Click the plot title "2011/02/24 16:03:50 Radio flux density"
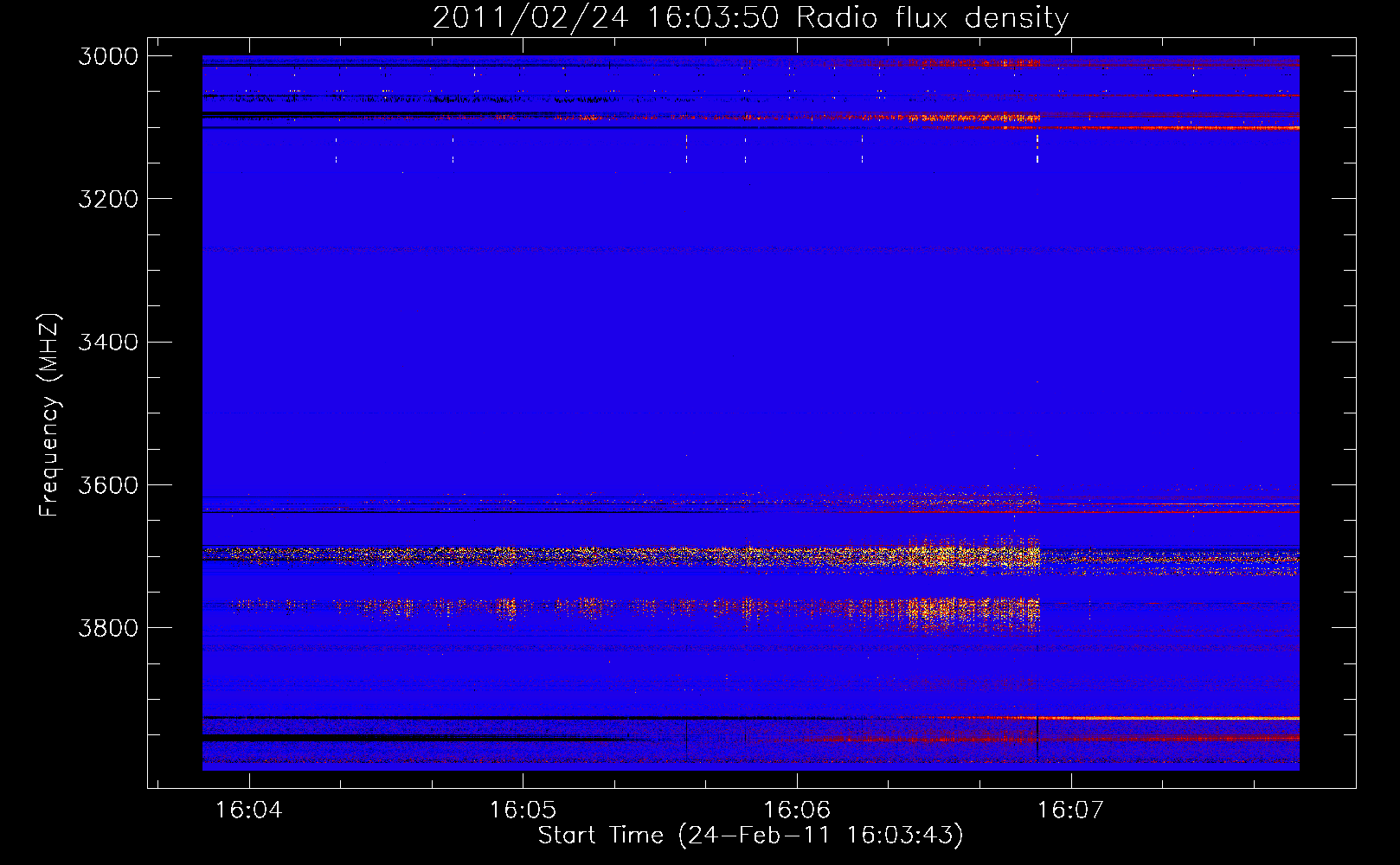This screenshot has width=1400, height=865. pos(750,17)
